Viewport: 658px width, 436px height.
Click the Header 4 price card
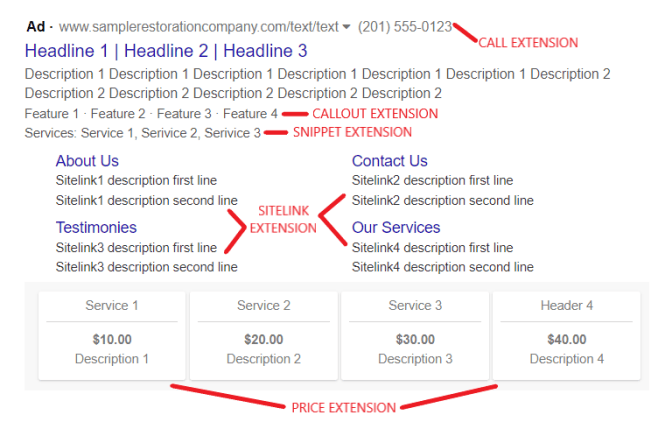point(566,336)
